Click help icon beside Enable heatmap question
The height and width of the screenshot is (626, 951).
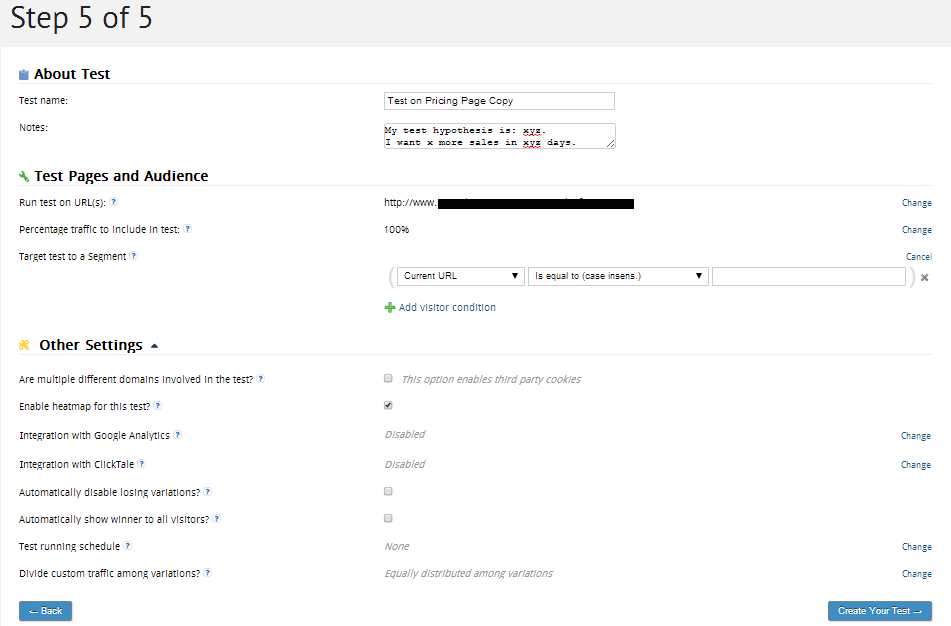[157, 406]
